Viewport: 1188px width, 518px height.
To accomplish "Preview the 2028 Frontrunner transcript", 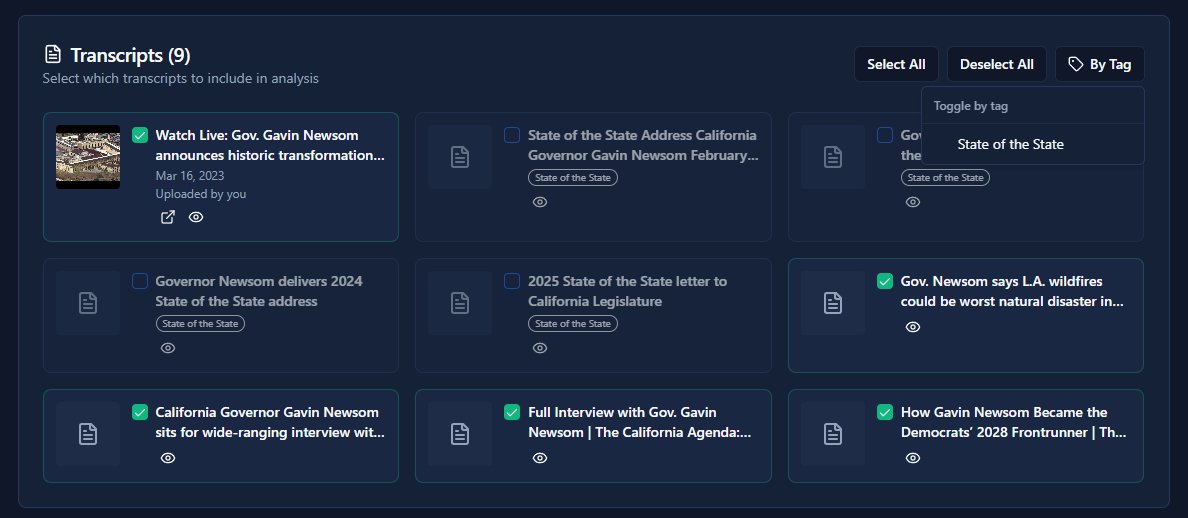I will [x=913, y=458].
